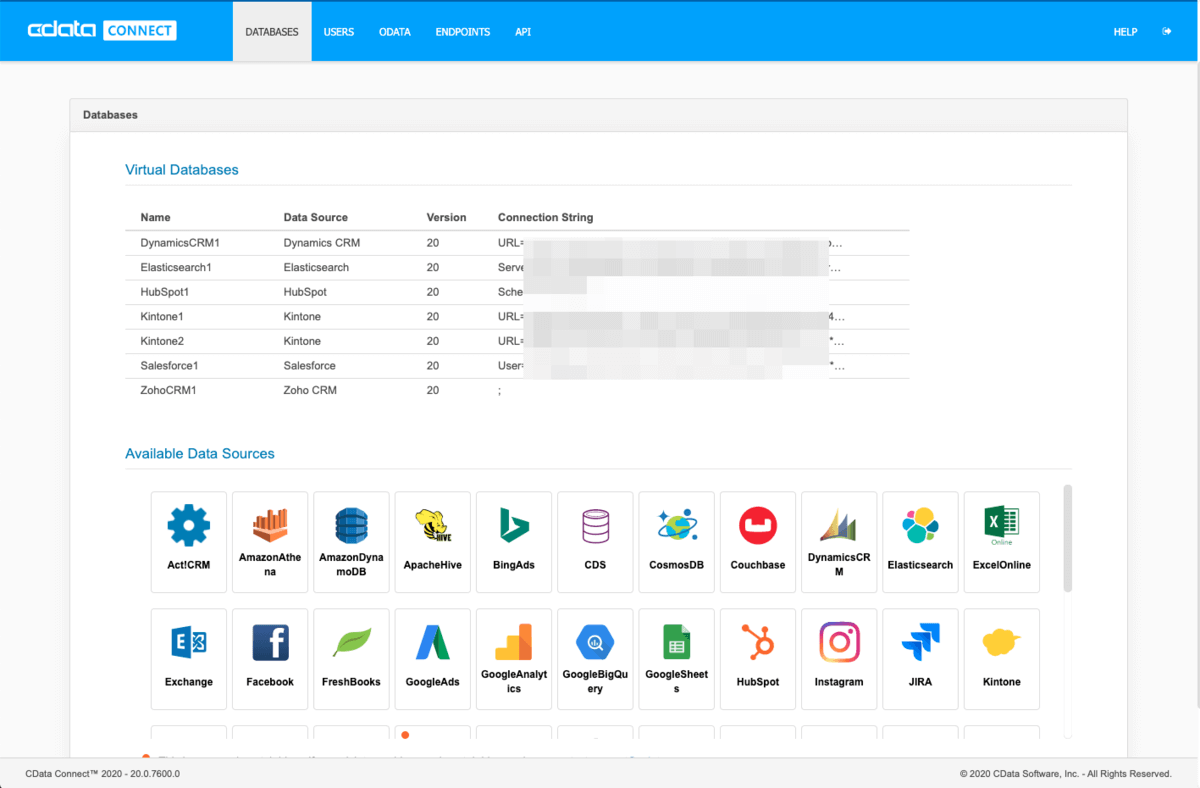Click the Name column header
This screenshot has width=1200, height=788.
(155, 217)
